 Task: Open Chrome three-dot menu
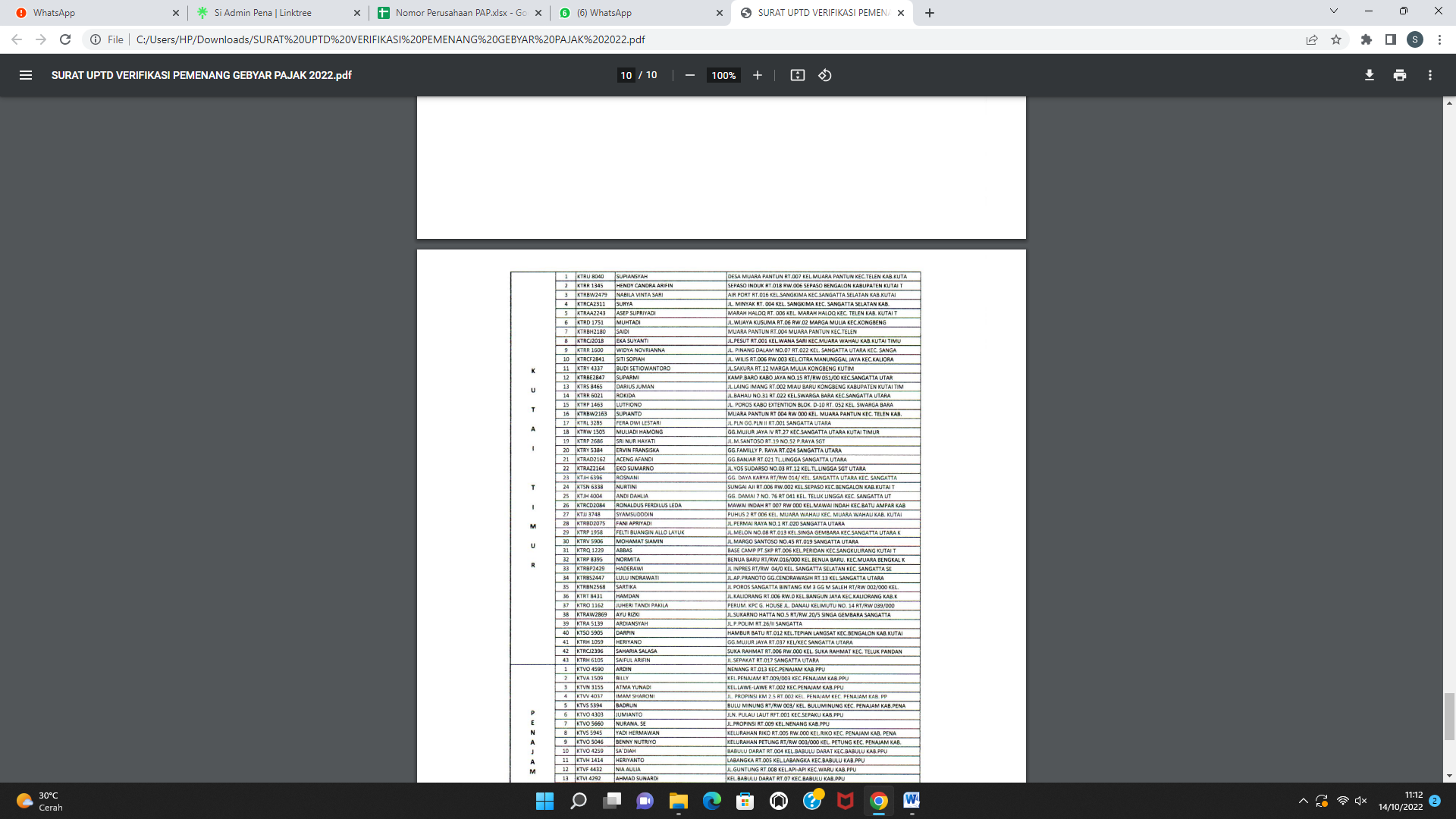(1439, 39)
